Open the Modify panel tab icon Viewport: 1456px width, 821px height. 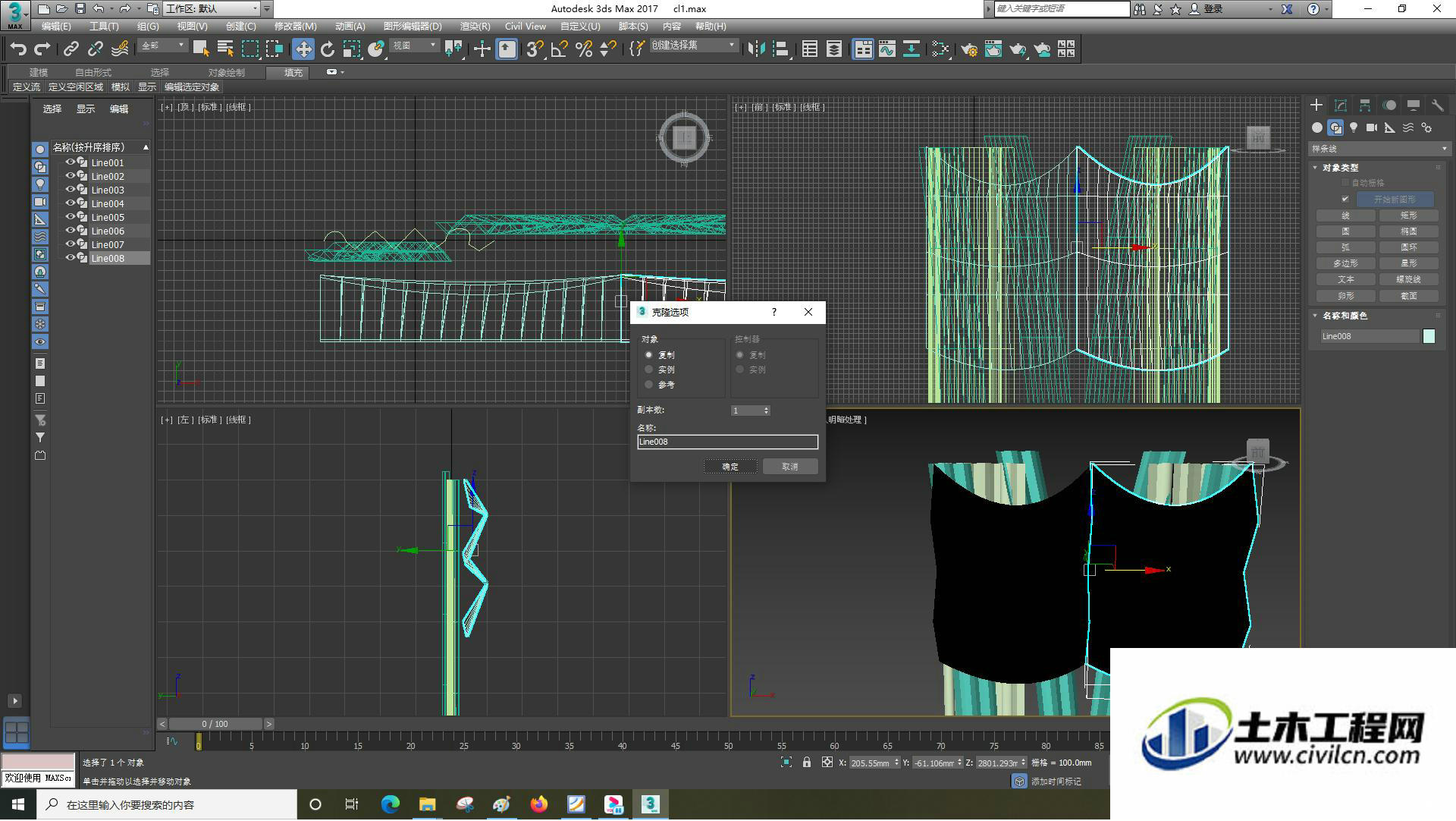tap(1341, 105)
